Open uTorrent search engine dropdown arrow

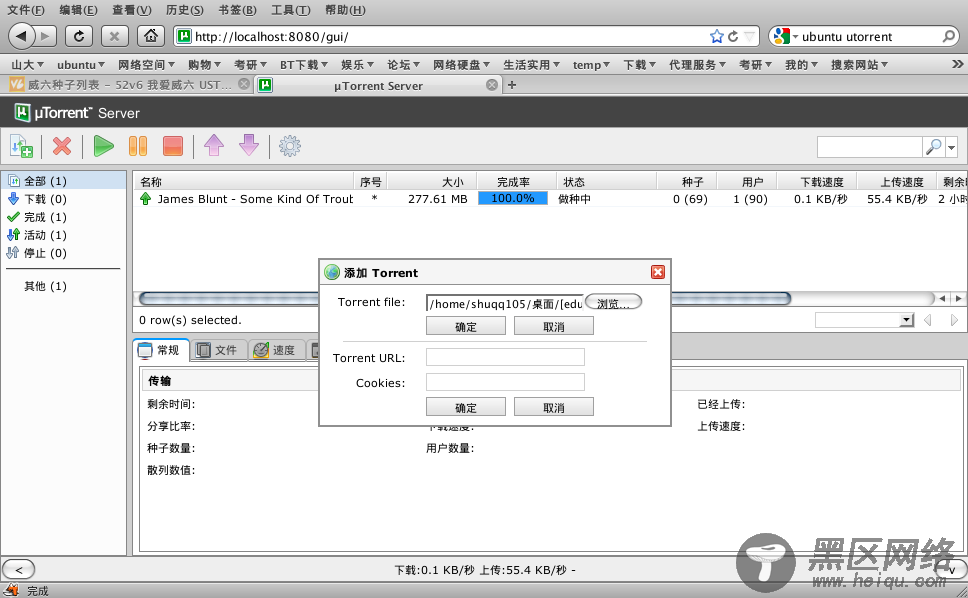(x=951, y=147)
